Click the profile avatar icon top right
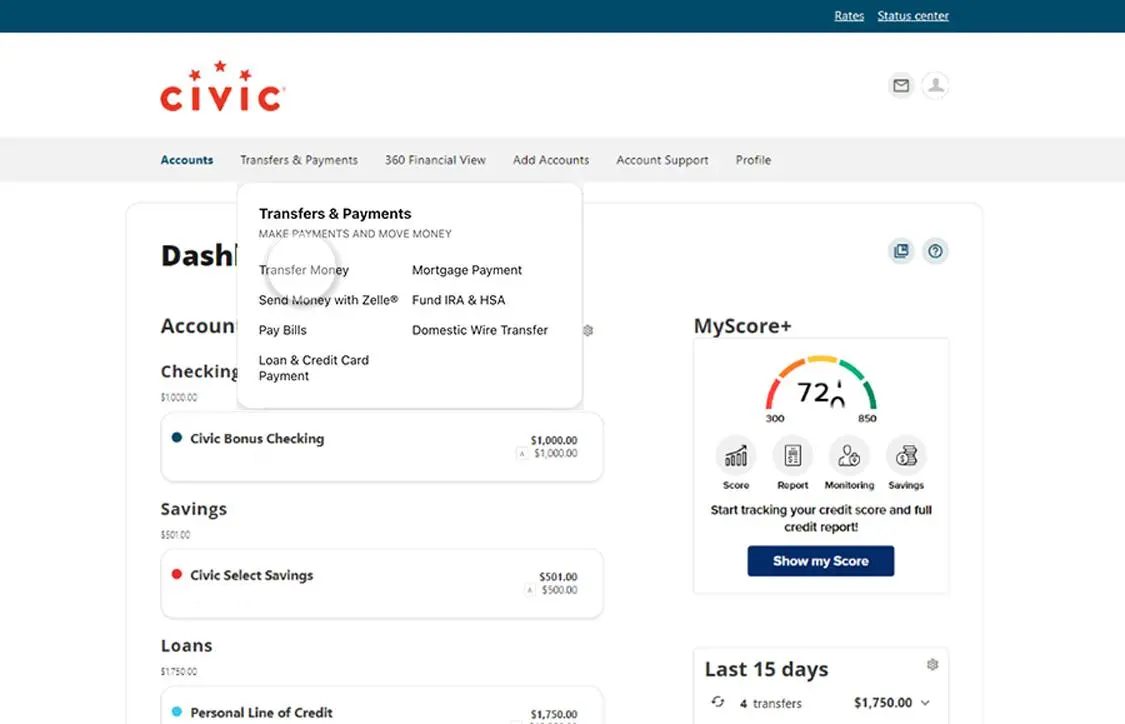The width and height of the screenshot is (1125, 724). 935,86
